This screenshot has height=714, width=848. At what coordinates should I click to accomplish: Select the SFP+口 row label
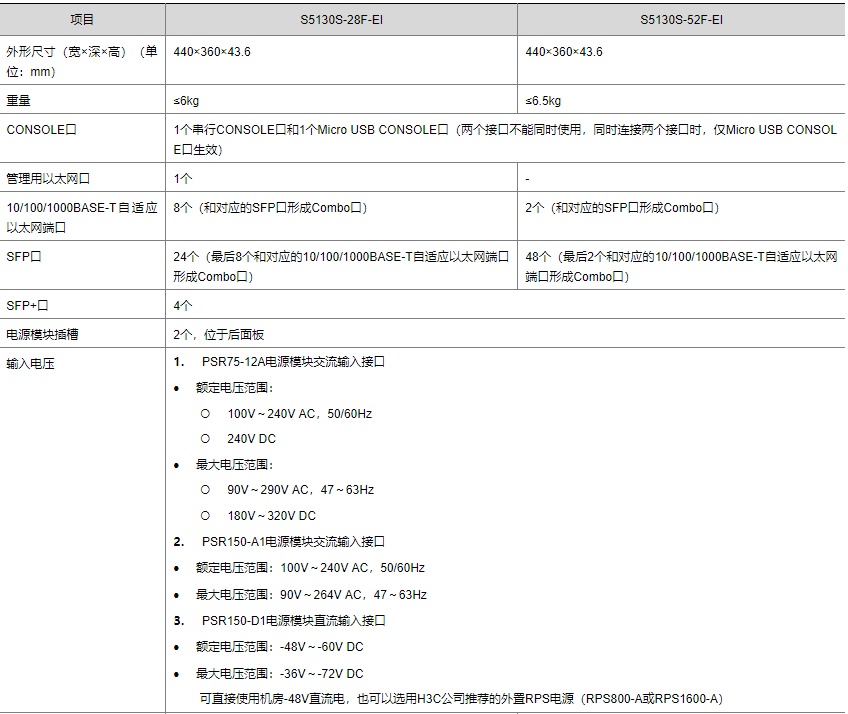pyautogui.click(x=28, y=306)
